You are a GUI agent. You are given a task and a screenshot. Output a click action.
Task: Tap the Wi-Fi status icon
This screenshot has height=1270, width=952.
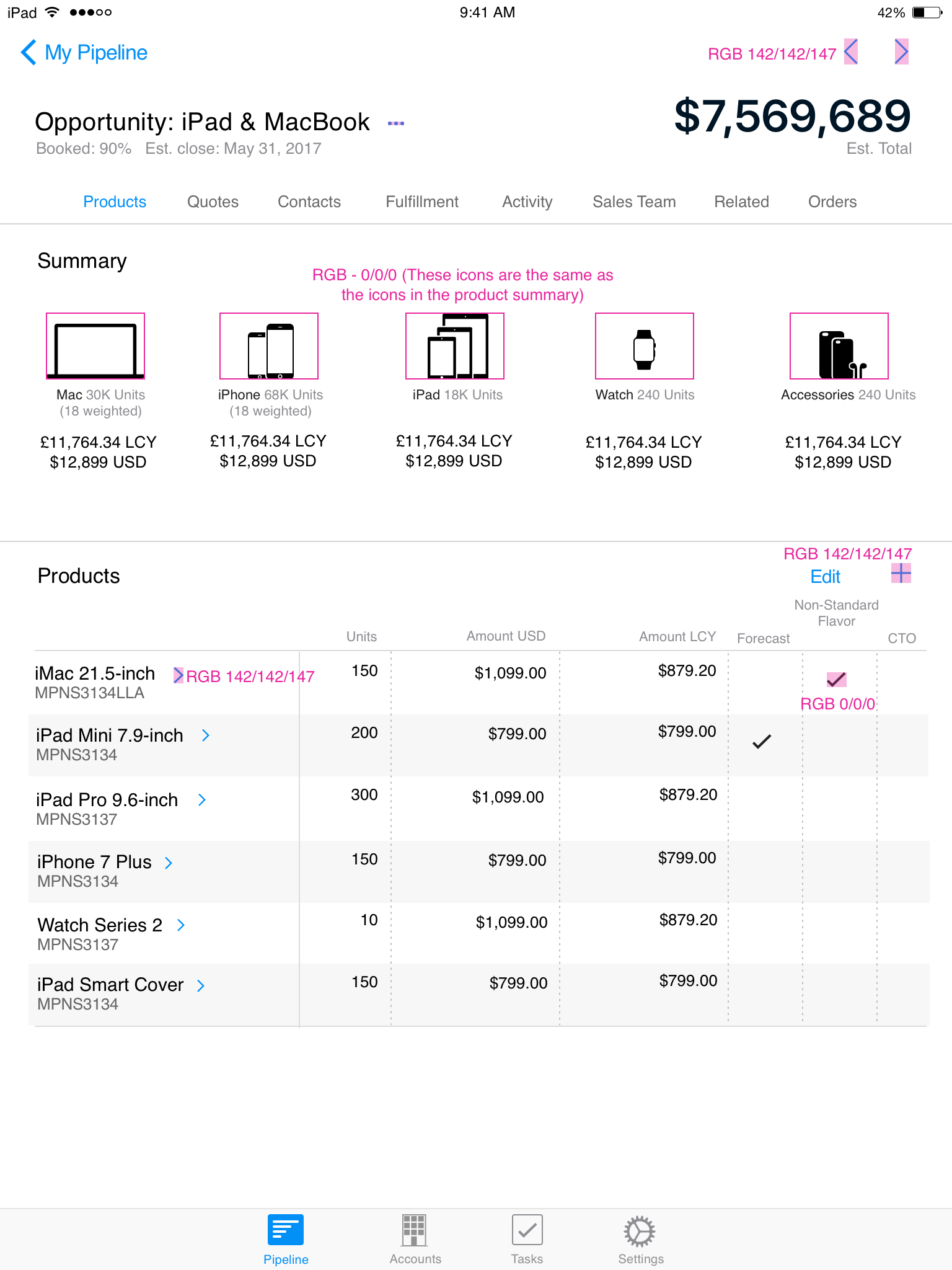pos(53,12)
